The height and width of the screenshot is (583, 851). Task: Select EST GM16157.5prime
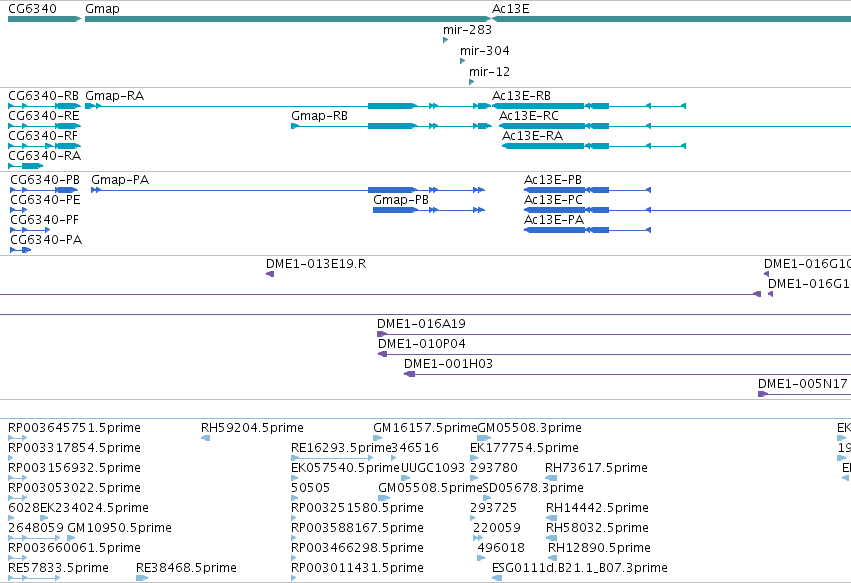[425, 428]
